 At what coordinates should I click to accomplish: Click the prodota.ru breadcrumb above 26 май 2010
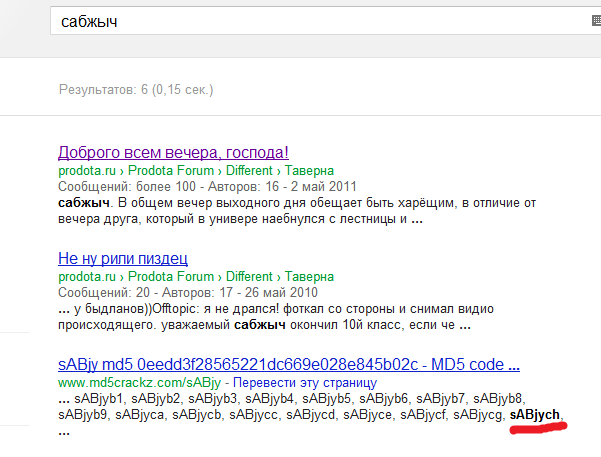(x=196, y=276)
